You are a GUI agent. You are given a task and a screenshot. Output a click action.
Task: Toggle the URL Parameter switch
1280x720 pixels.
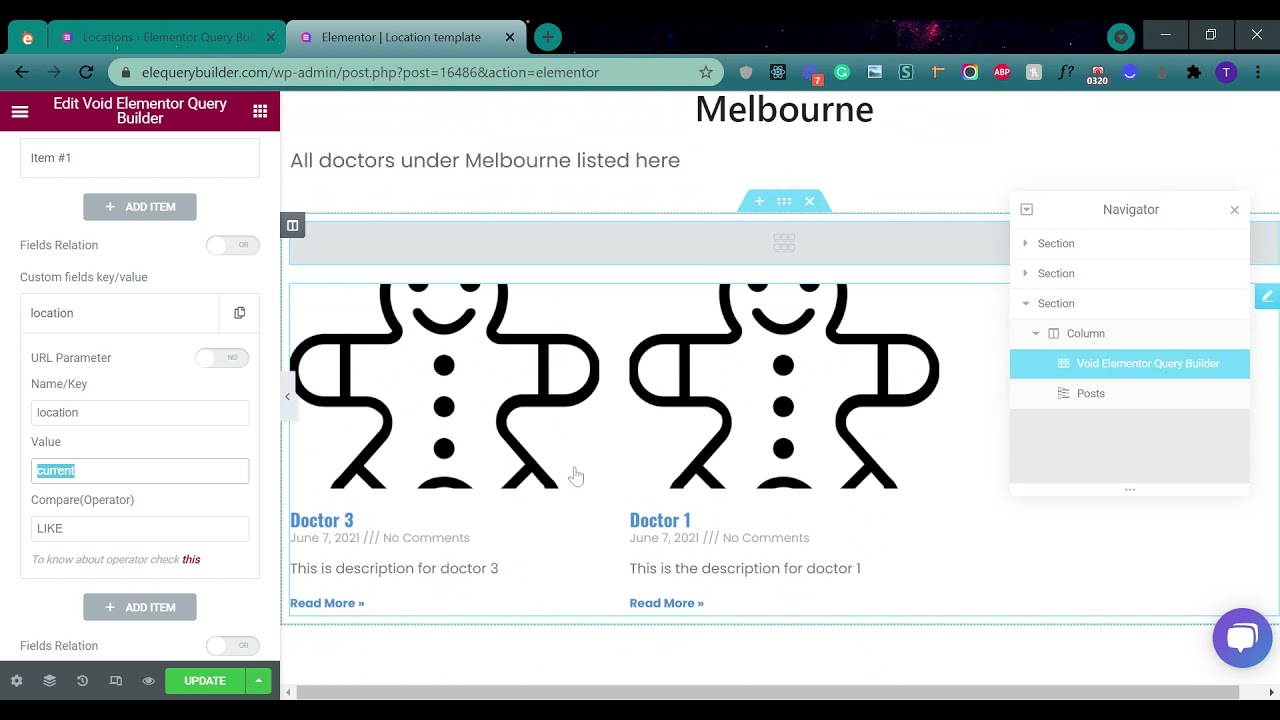click(222, 357)
